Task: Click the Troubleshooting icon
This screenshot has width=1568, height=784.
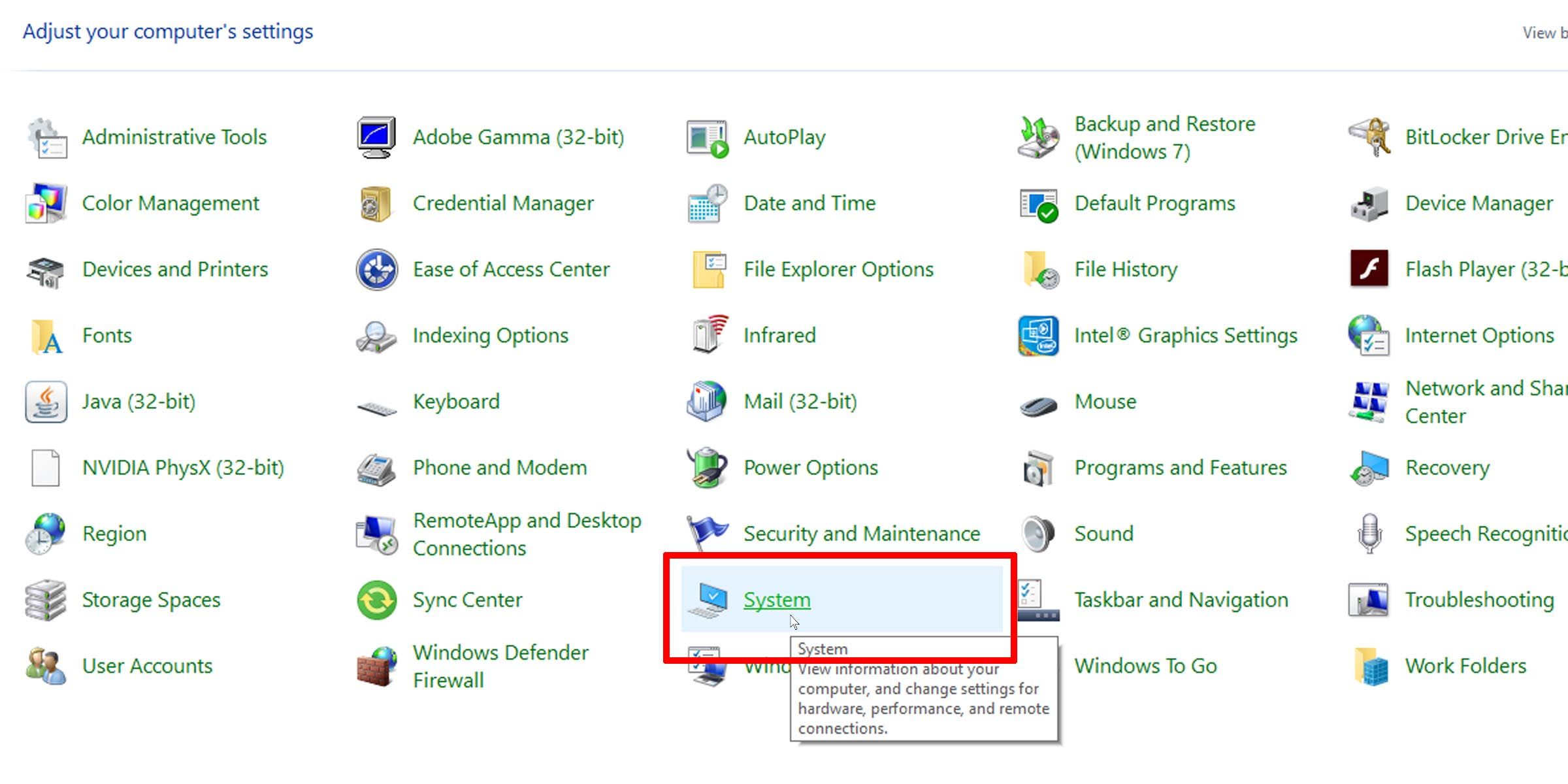Action: click(x=1369, y=600)
